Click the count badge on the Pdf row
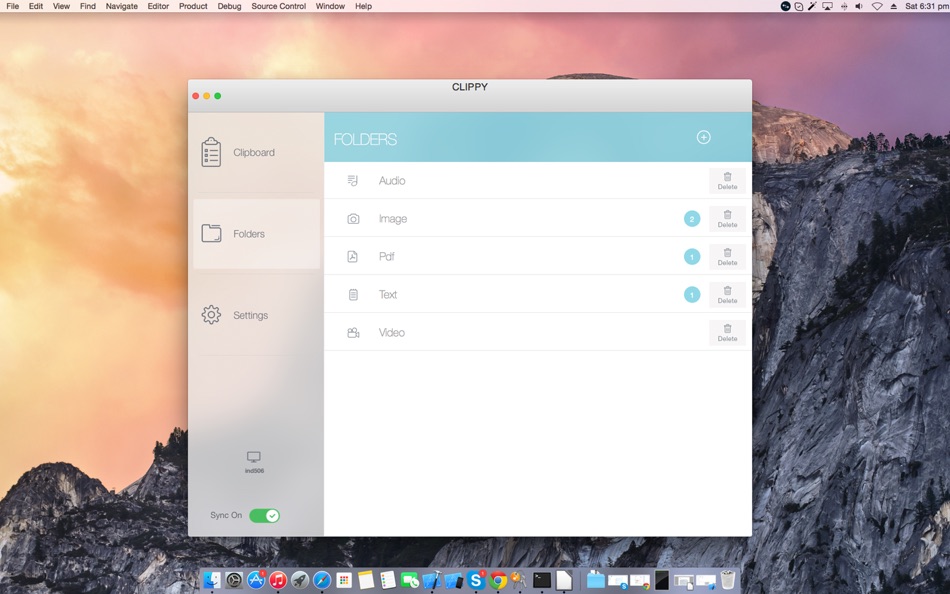 [692, 256]
